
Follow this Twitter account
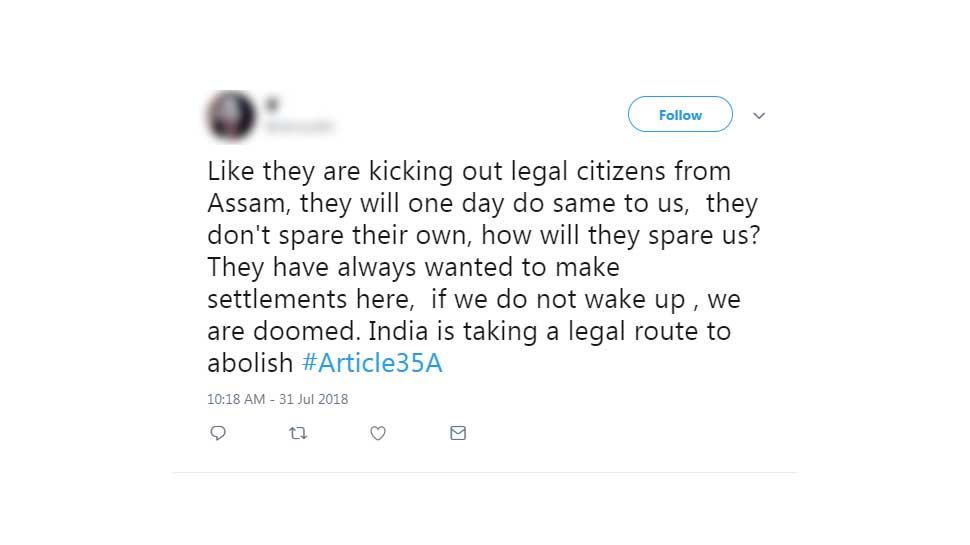pyautogui.click(x=680, y=114)
